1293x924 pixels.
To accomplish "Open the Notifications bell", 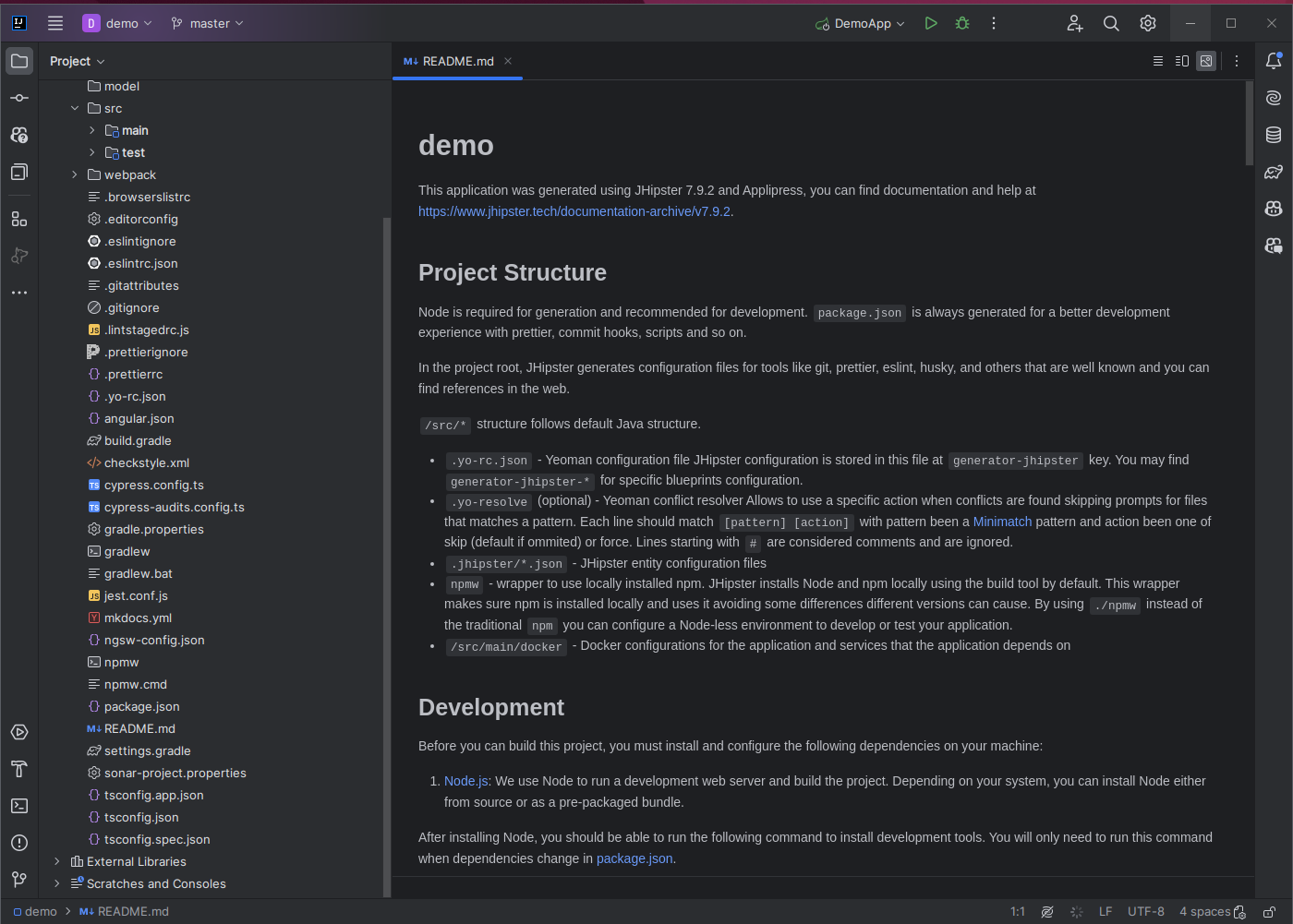I will [1274, 61].
